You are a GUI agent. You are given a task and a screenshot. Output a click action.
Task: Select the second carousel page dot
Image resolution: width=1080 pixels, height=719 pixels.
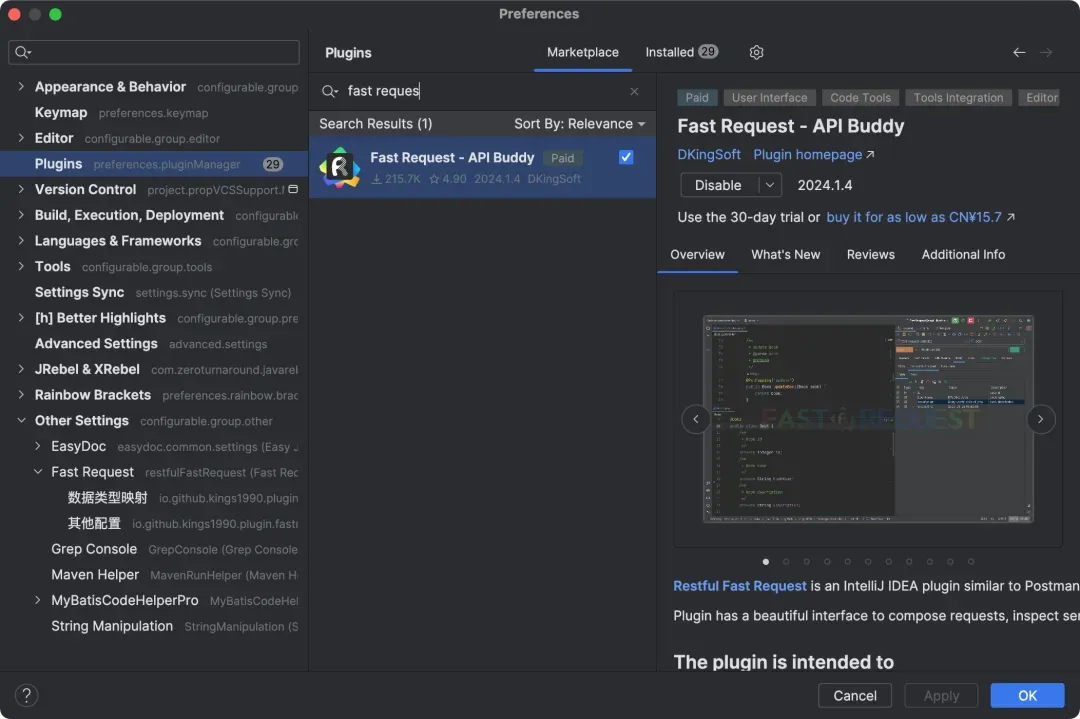[786, 561]
